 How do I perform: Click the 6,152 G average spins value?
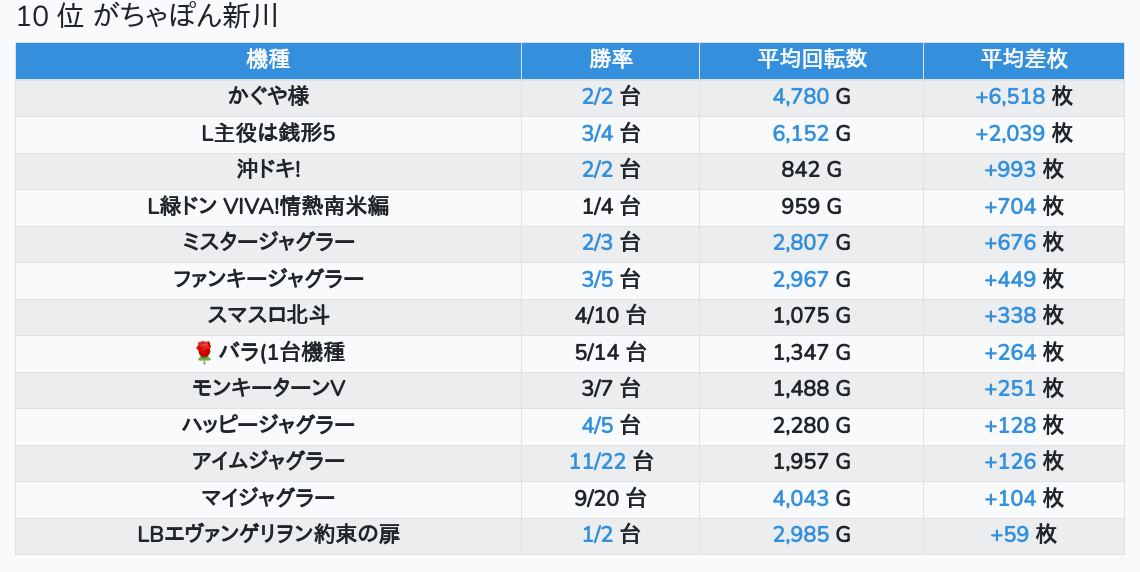(801, 134)
